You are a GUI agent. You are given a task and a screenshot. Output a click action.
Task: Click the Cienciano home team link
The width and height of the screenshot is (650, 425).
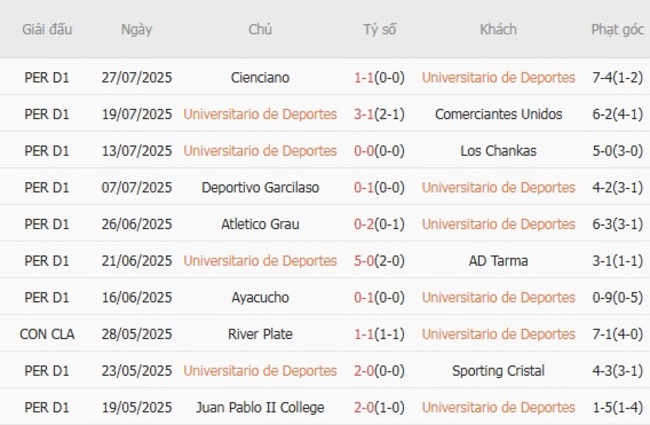[260, 77]
